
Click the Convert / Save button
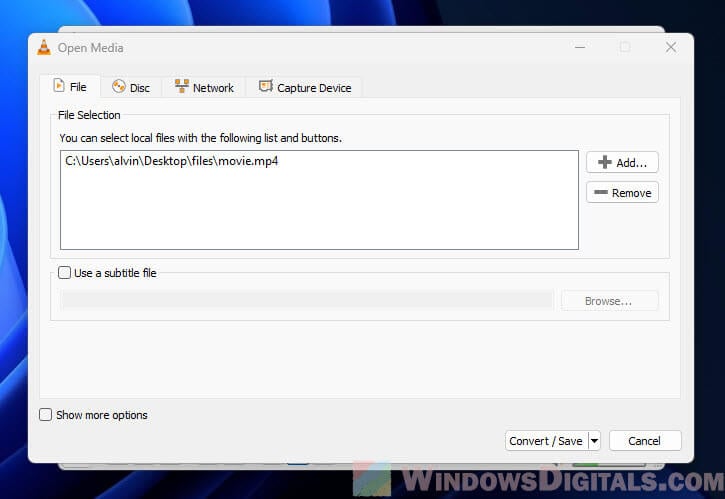point(546,441)
